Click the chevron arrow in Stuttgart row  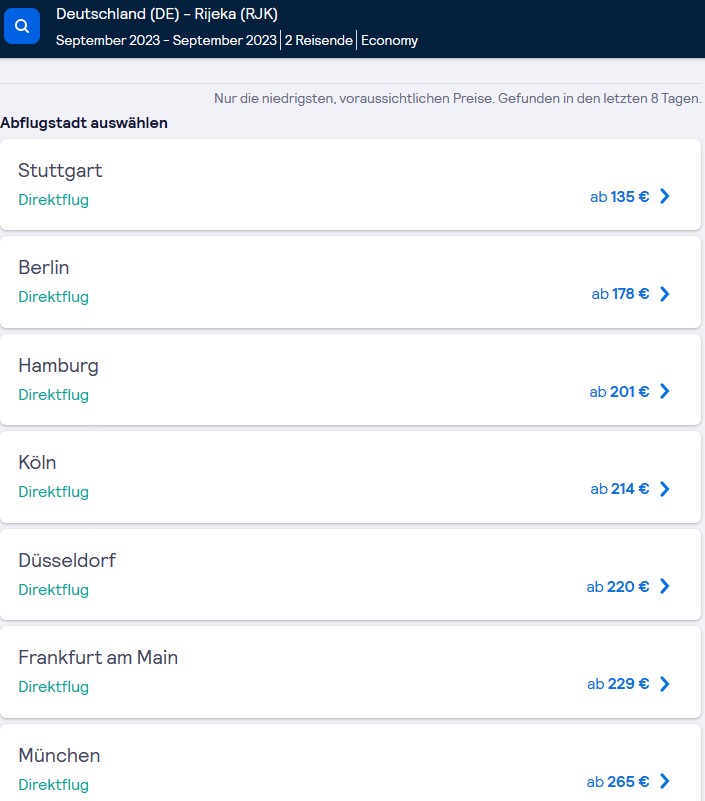pyautogui.click(x=665, y=197)
